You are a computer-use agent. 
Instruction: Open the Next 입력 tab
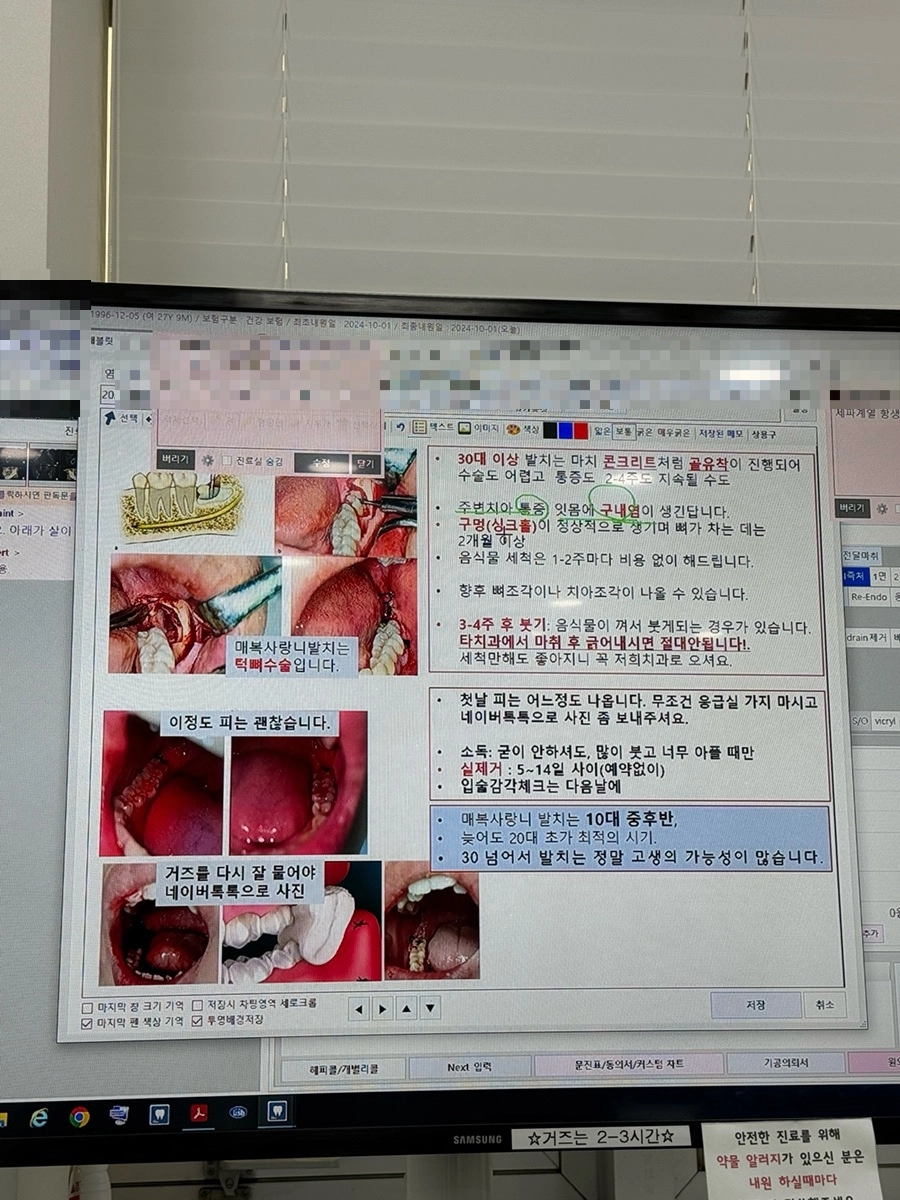[470, 1067]
